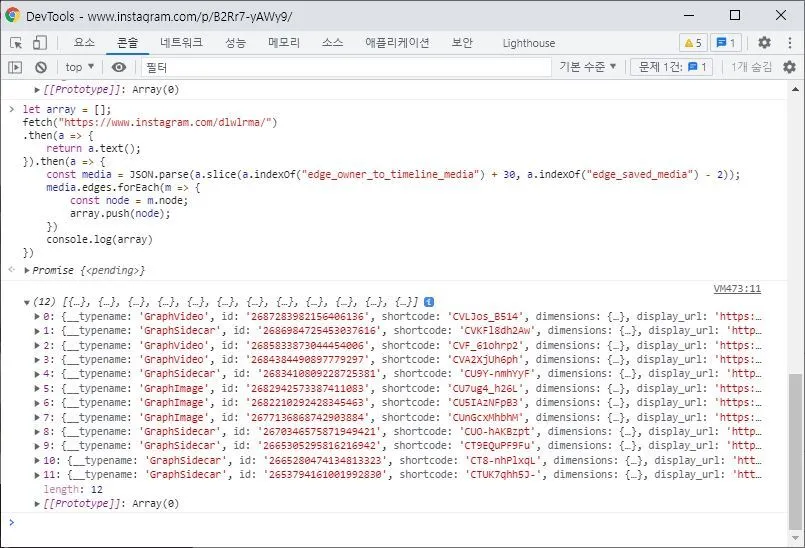Switch to the 보안 tab
The width and height of the screenshot is (805, 548).
click(x=462, y=43)
